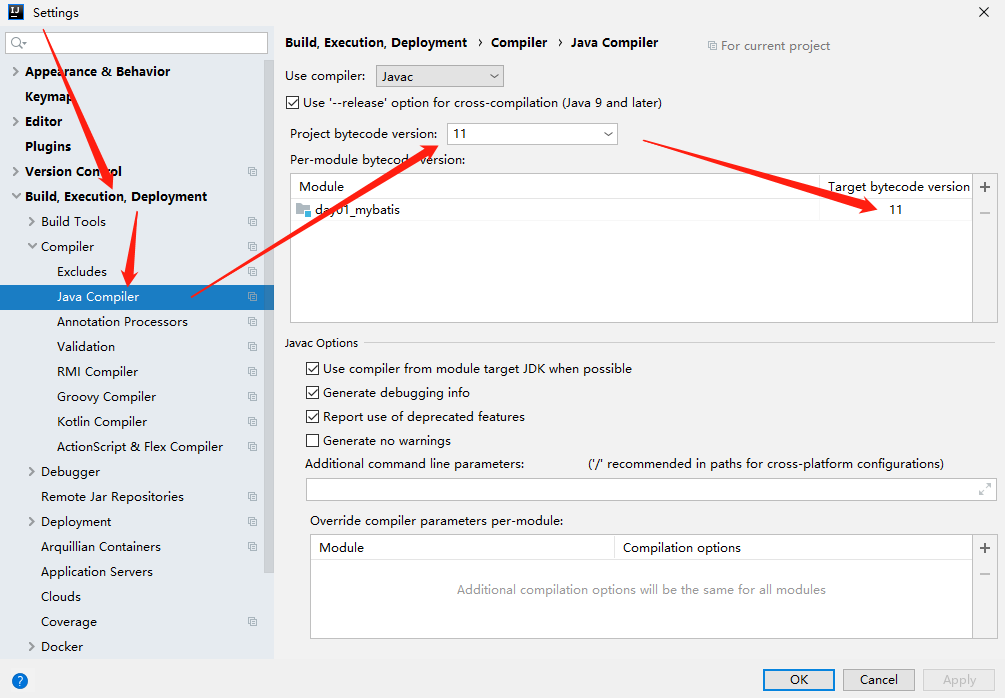Select Kotlin Compiler settings
Viewport: 1005px width, 698px height.
tap(102, 422)
